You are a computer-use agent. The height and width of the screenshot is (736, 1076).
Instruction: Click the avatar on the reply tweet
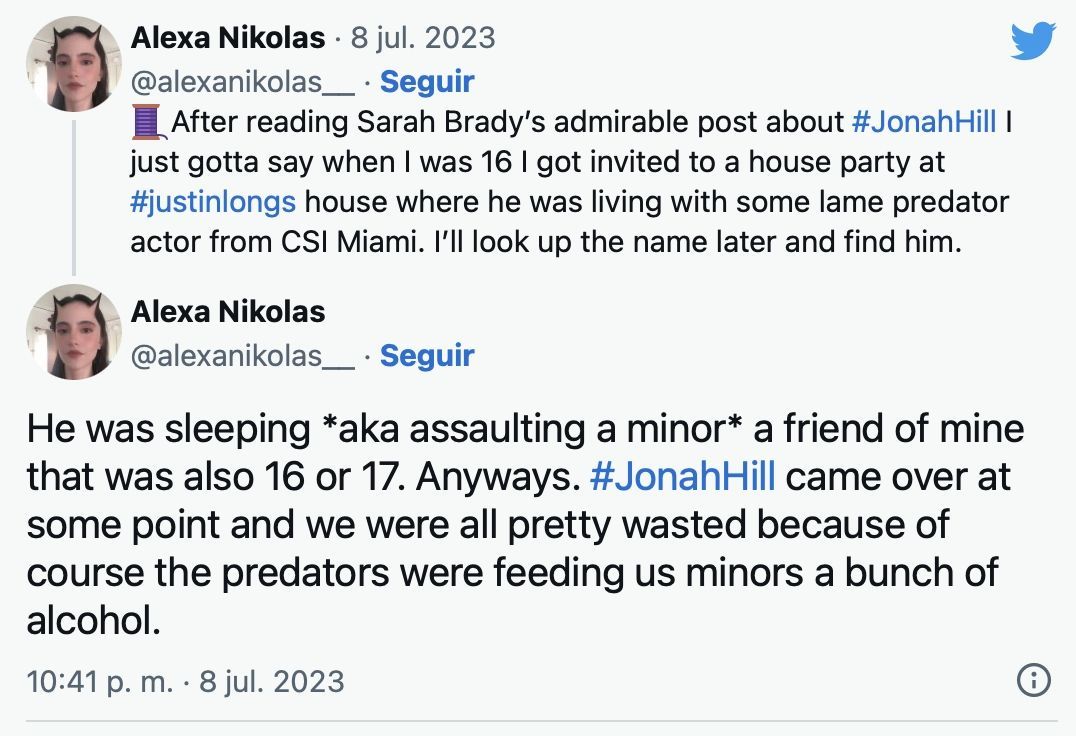[x=73, y=331]
